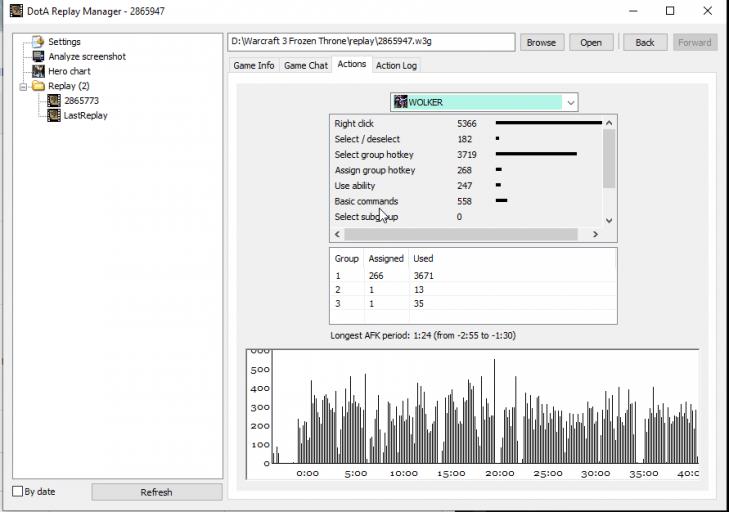Click the value 3719 in actions list
The height and width of the screenshot is (512, 729).
click(x=467, y=155)
